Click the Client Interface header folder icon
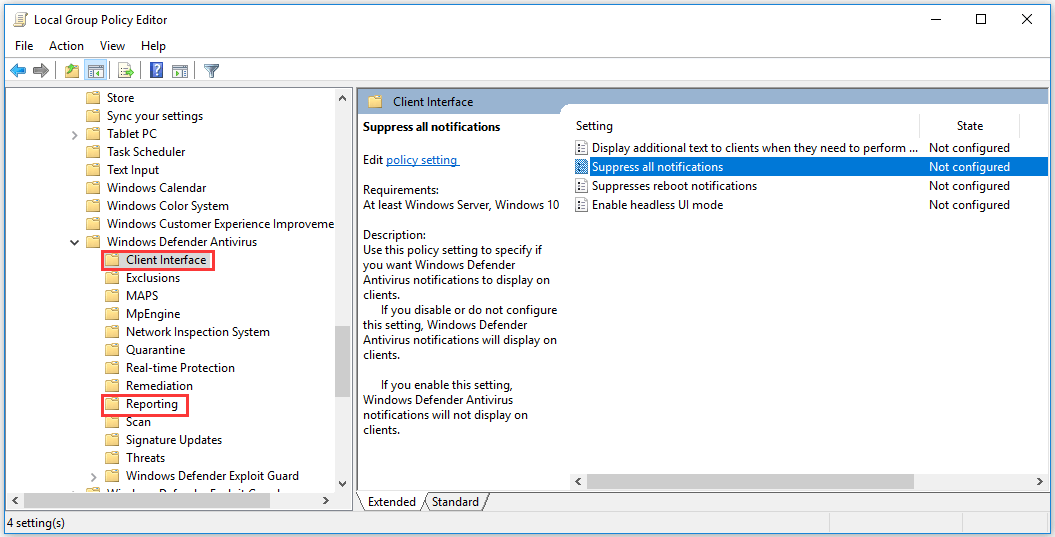The height and width of the screenshot is (537, 1055). point(375,102)
